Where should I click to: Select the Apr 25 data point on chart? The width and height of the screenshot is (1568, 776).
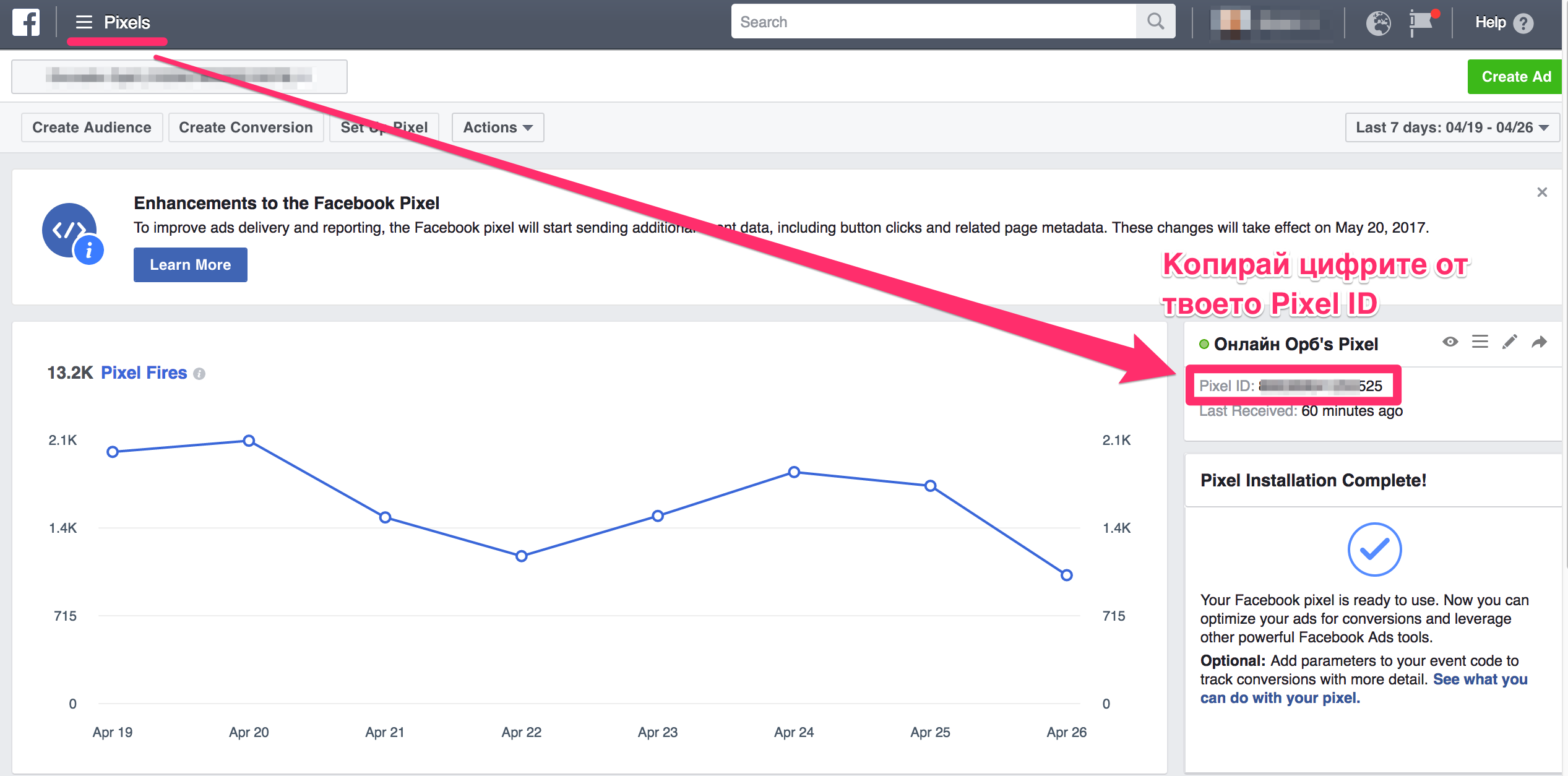tap(930, 486)
